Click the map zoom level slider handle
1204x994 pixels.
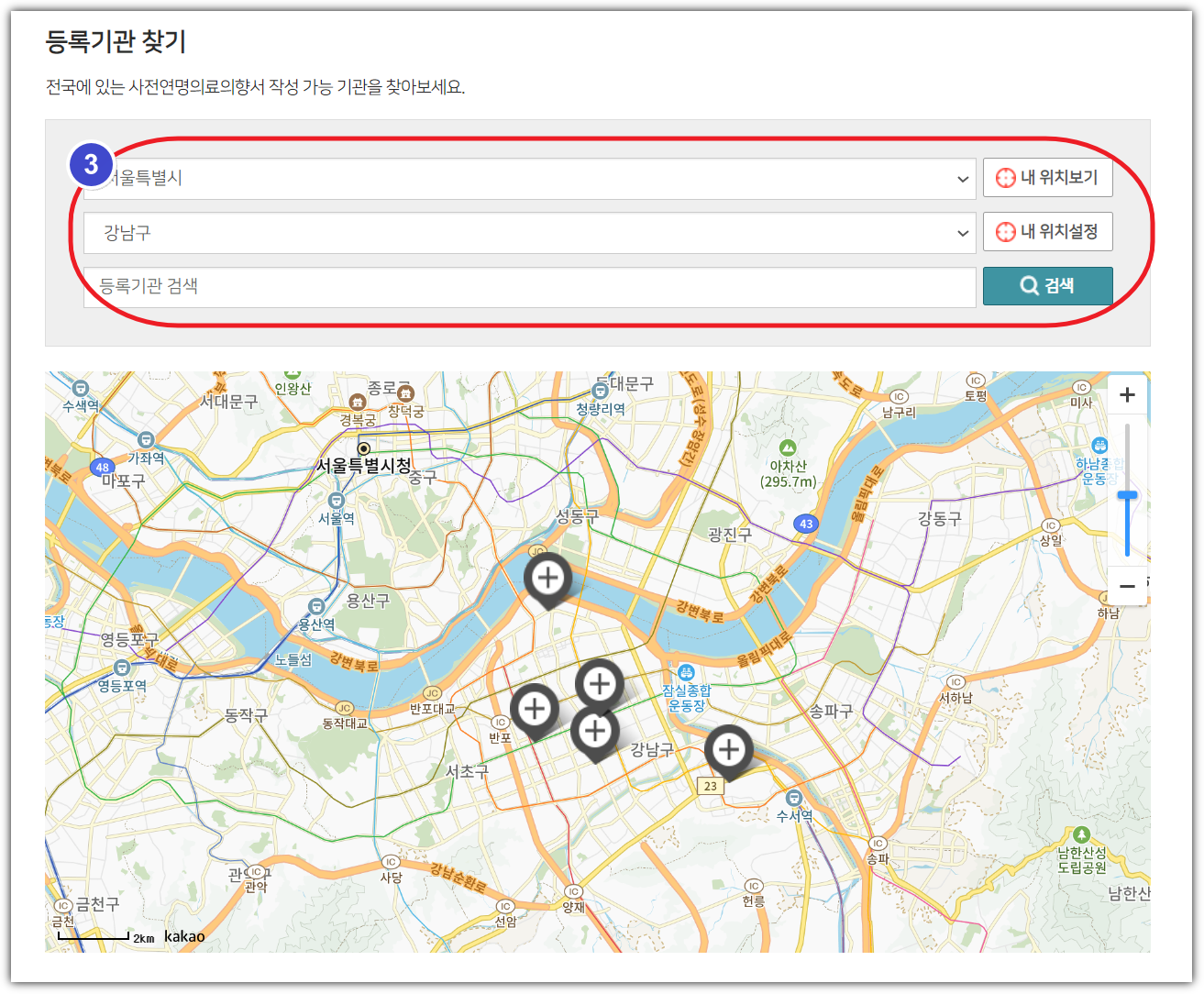pyautogui.click(x=1127, y=495)
